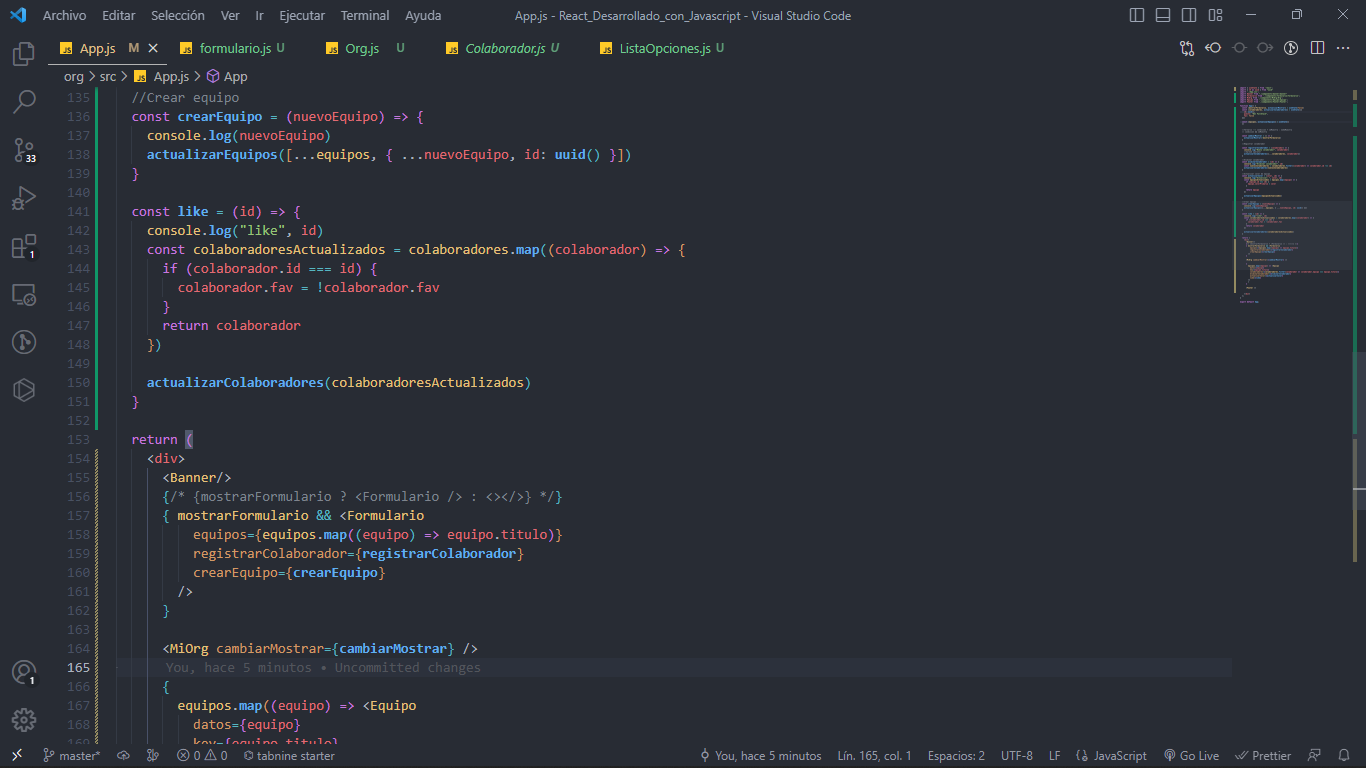The image size is (1366, 768).
Task: Open Git Graph icon in editor toolbar
Action: coord(1291,48)
